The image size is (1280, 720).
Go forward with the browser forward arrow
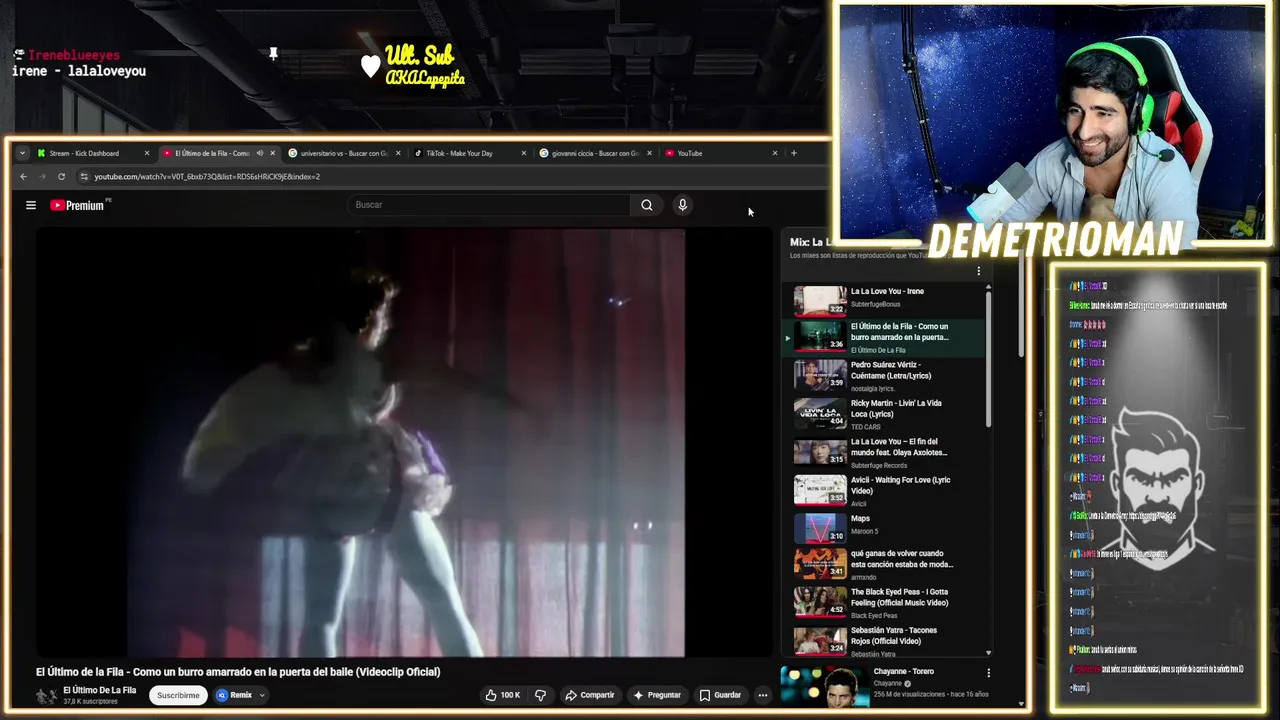pos(42,177)
